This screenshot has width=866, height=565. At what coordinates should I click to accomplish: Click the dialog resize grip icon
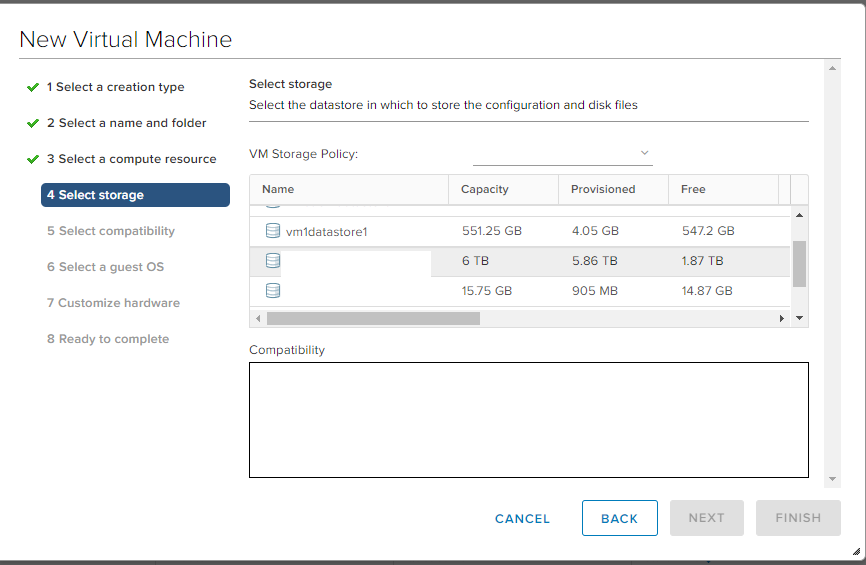pyautogui.click(x=857, y=551)
